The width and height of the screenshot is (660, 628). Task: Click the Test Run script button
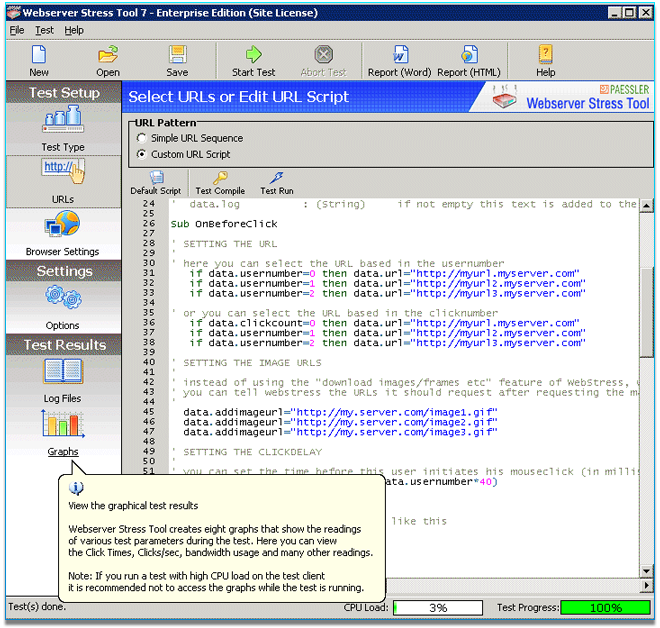pyautogui.click(x=277, y=183)
